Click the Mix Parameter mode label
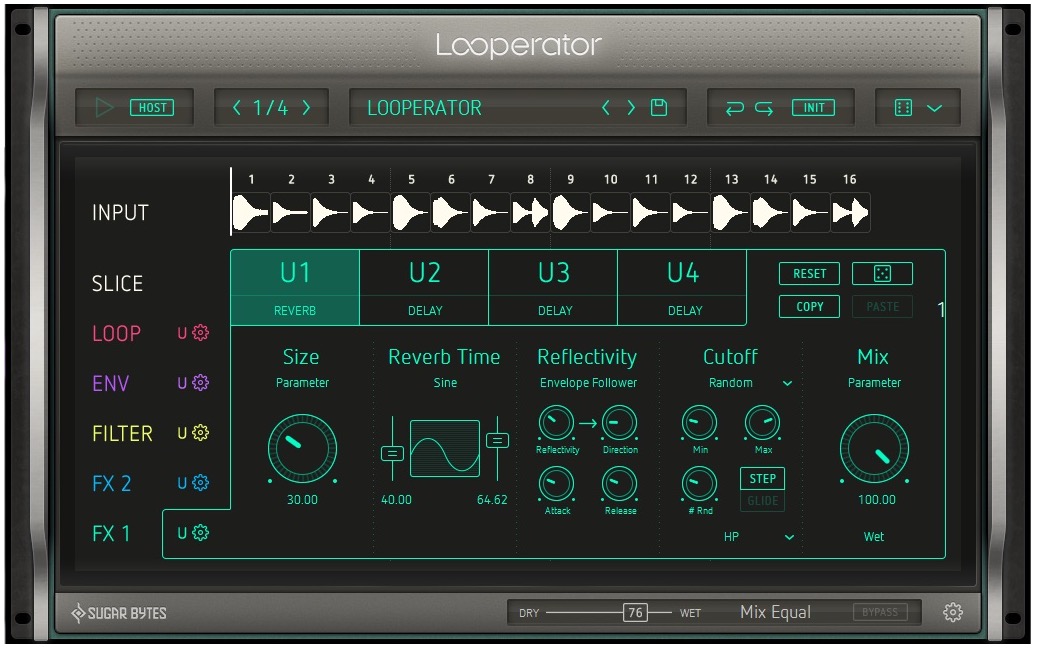This screenshot has height=649, width=1038. (x=874, y=383)
